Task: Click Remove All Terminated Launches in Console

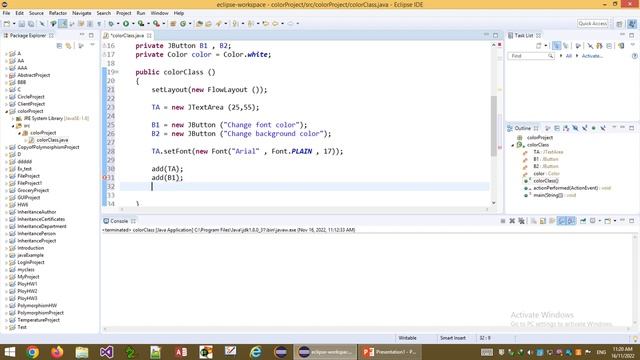Action: 522,221
